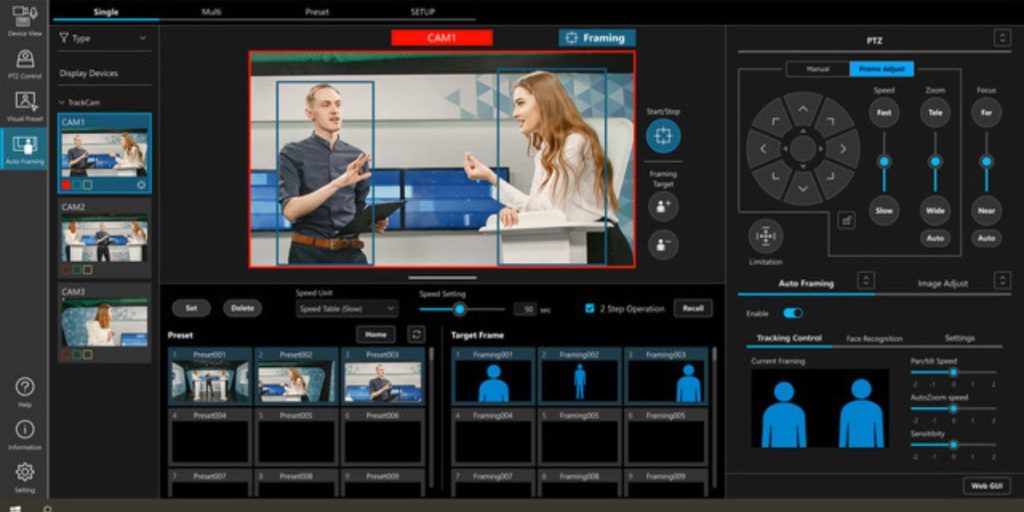
Task: Open the Visual Preset sidebar icon
Action: tap(24, 104)
